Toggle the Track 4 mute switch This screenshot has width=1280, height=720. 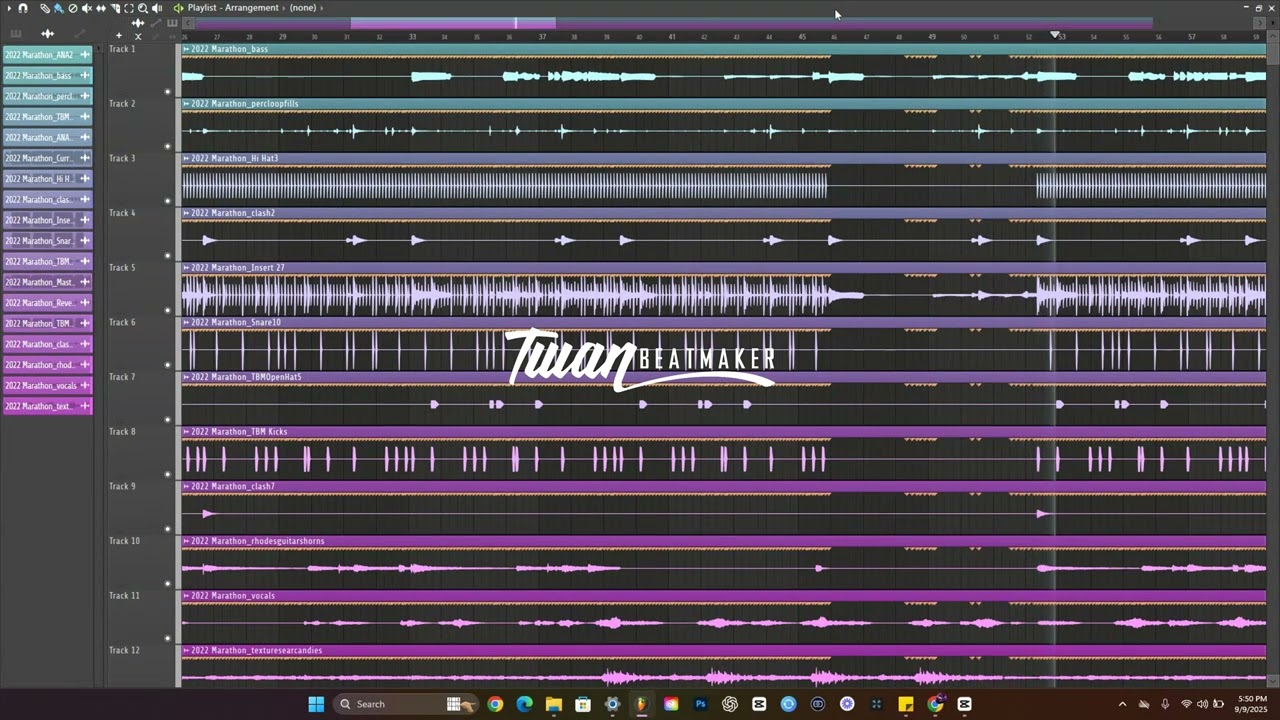coord(168,256)
